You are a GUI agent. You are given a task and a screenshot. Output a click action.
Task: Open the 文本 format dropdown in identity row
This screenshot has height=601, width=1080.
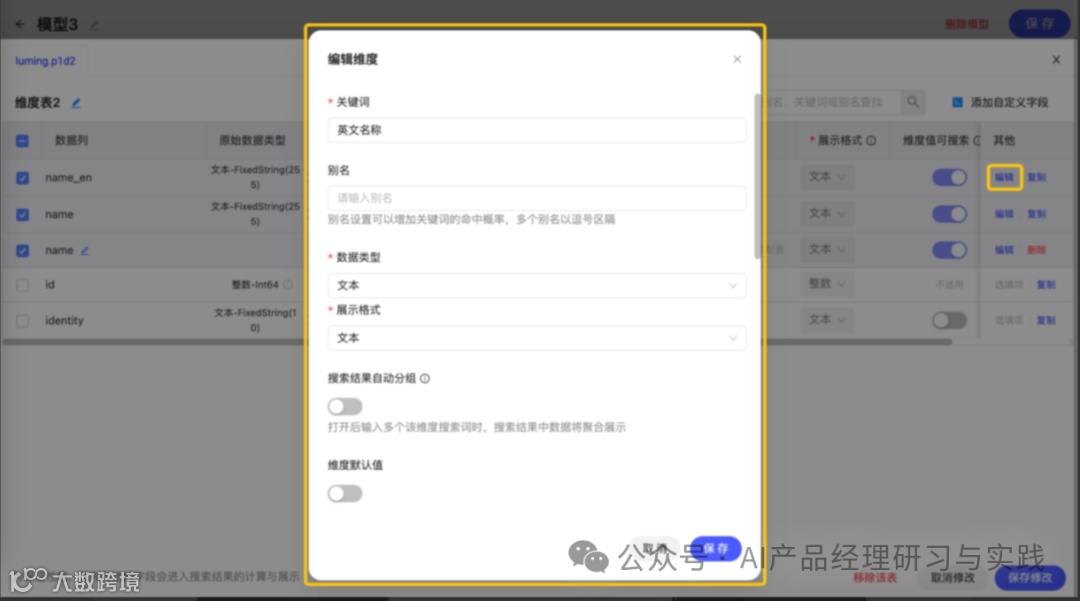click(x=827, y=319)
